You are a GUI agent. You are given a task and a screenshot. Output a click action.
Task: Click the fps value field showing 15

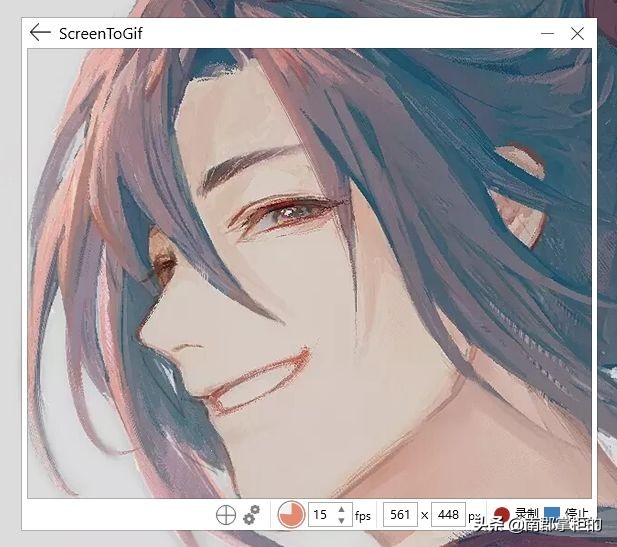click(321, 515)
